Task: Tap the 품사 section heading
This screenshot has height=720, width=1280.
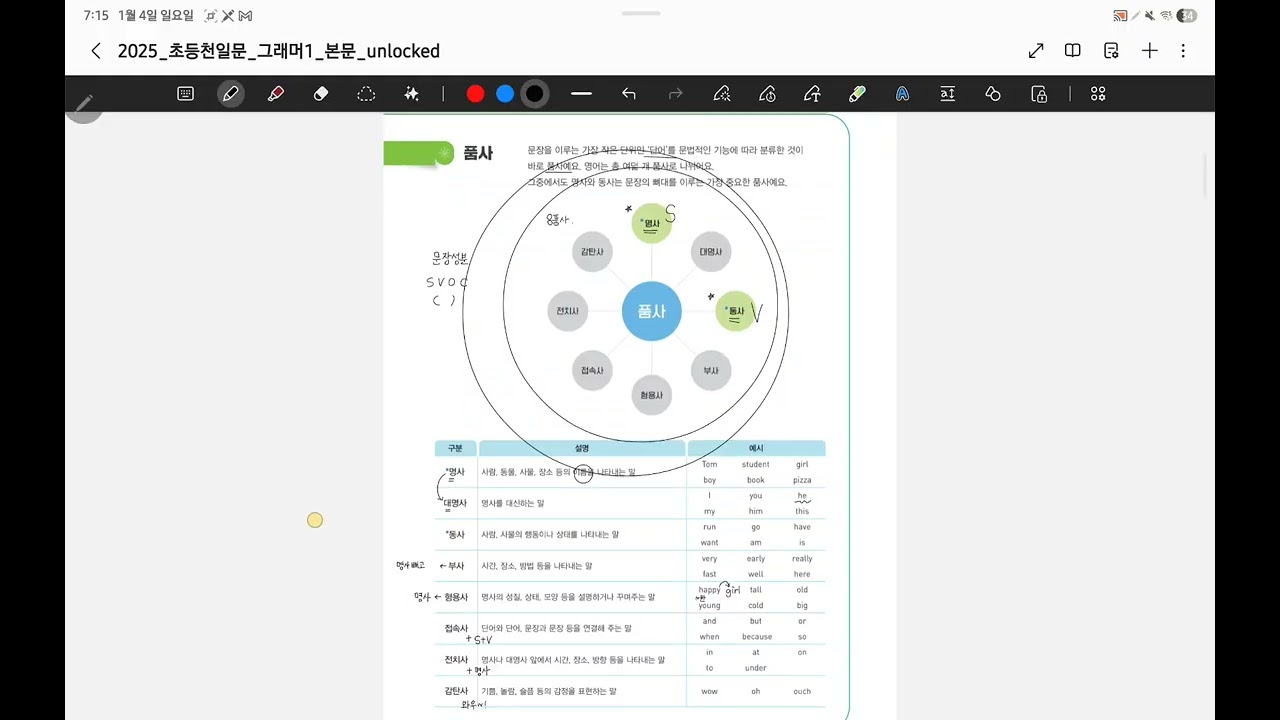Action: click(478, 153)
